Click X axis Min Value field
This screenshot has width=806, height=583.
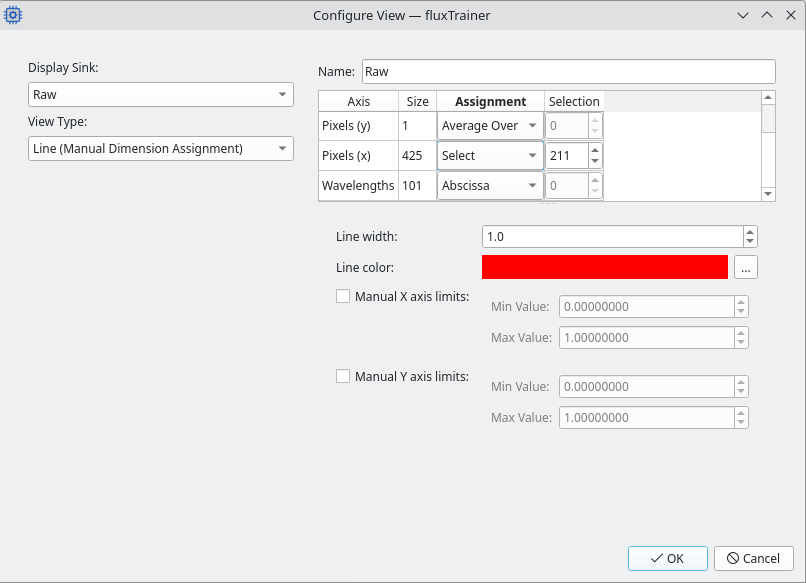coord(647,307)
